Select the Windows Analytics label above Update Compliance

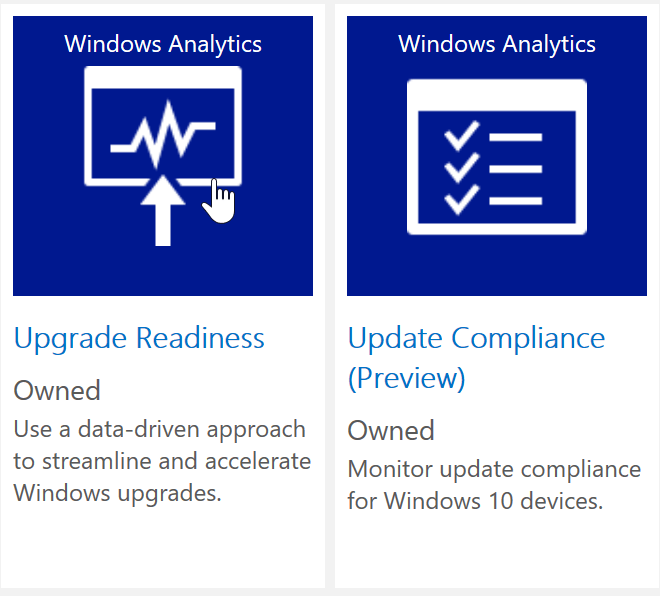pos(497,44)
